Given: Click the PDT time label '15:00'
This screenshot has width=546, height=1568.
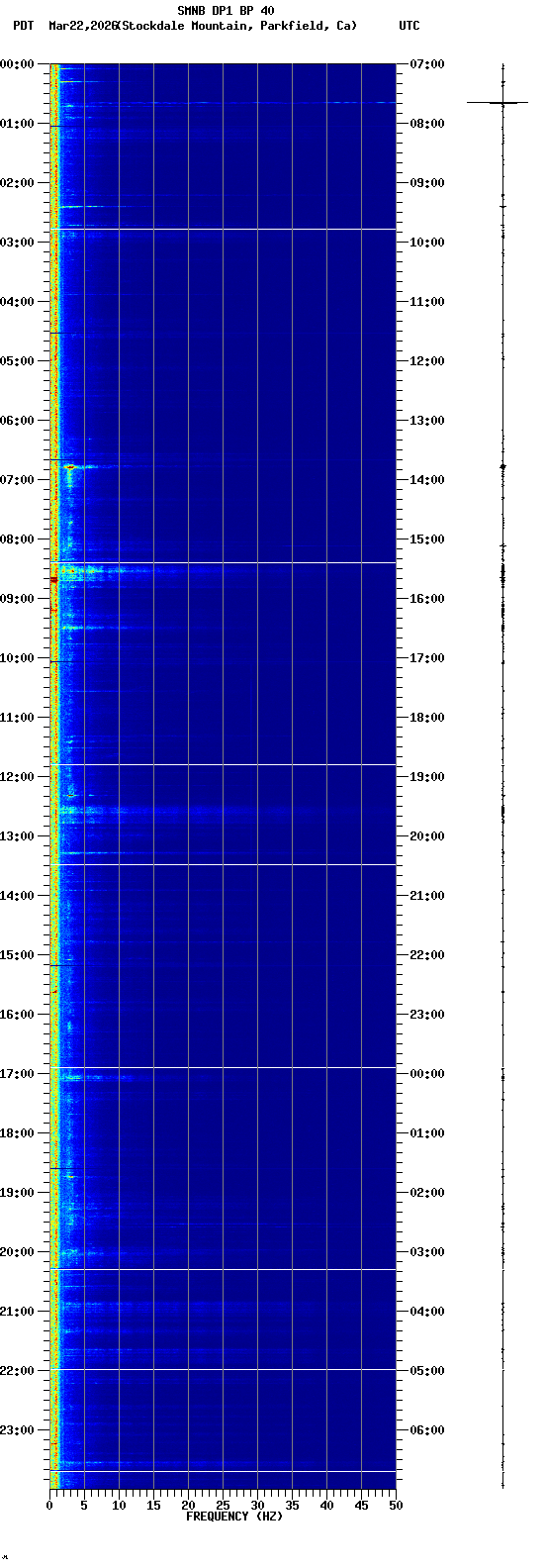Looking at the screenshot, I should (17, 955).
